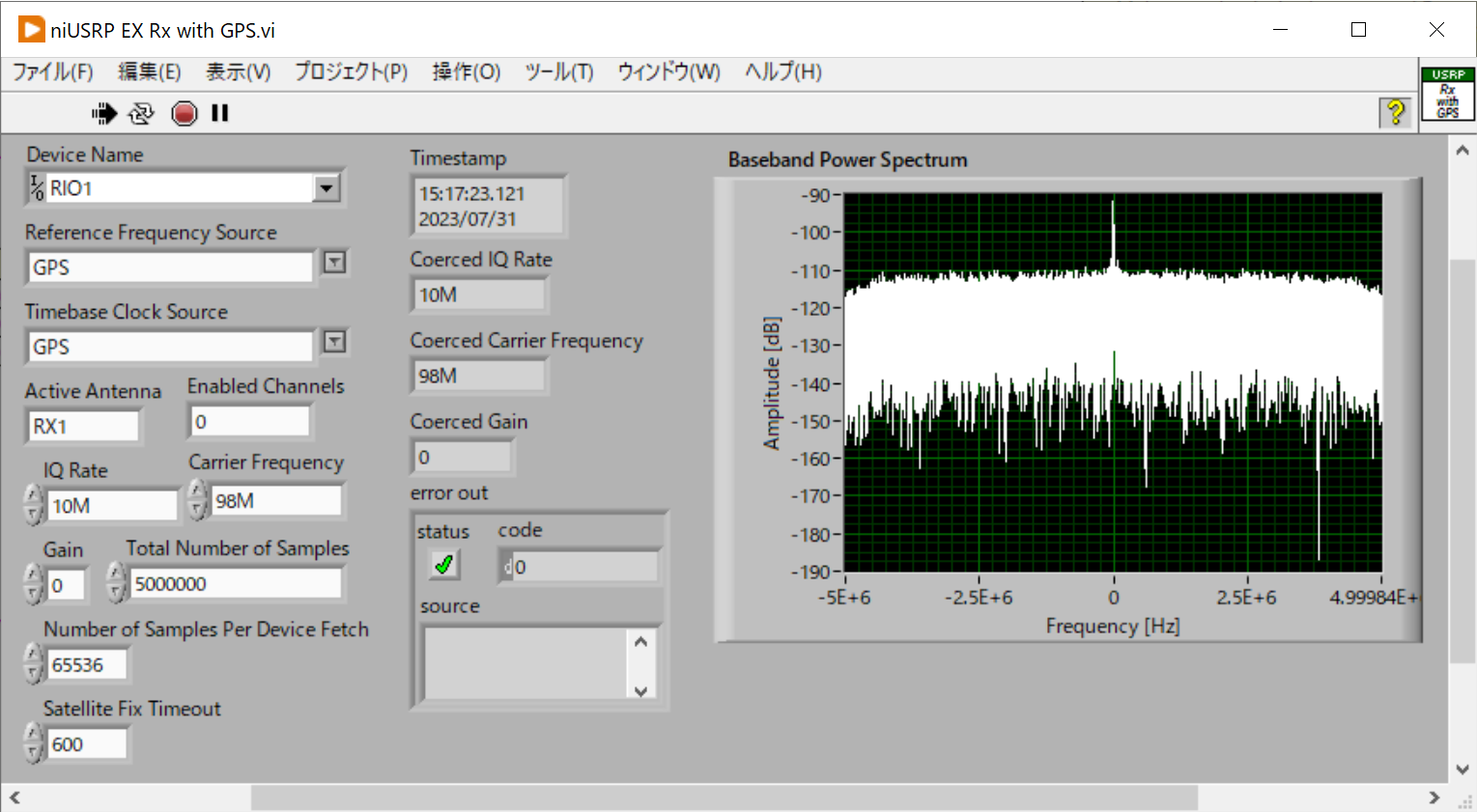1477x812 pixels.
Task: Click horizontal scrollbar right arrow
Action: tap(1434, 798)
